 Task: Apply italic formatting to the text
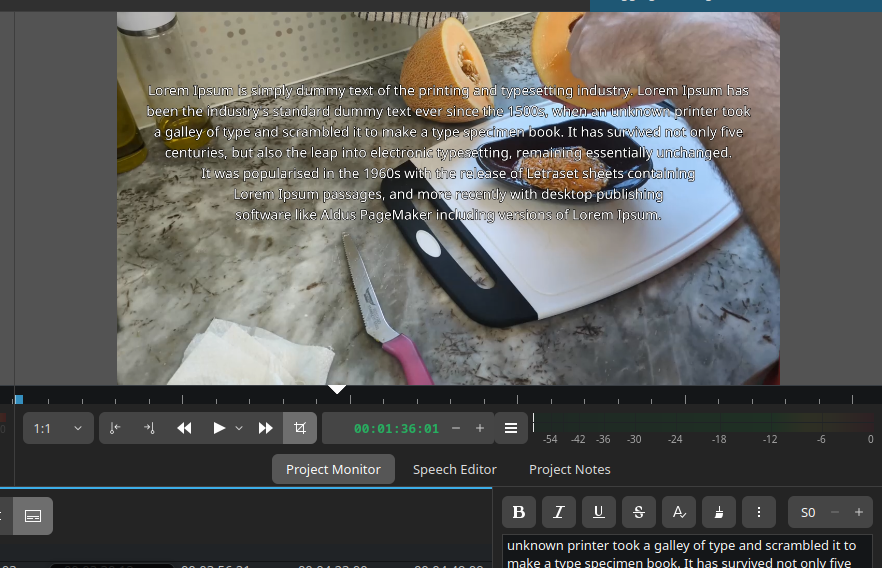(559, 512)
